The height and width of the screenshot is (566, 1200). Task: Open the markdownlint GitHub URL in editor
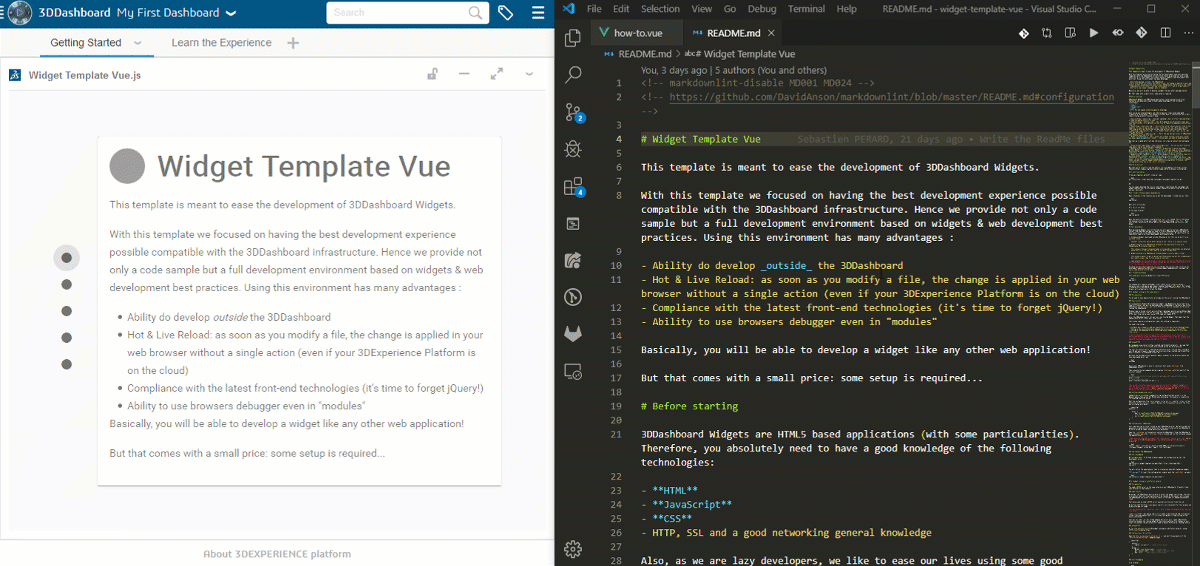pos(891,97)
